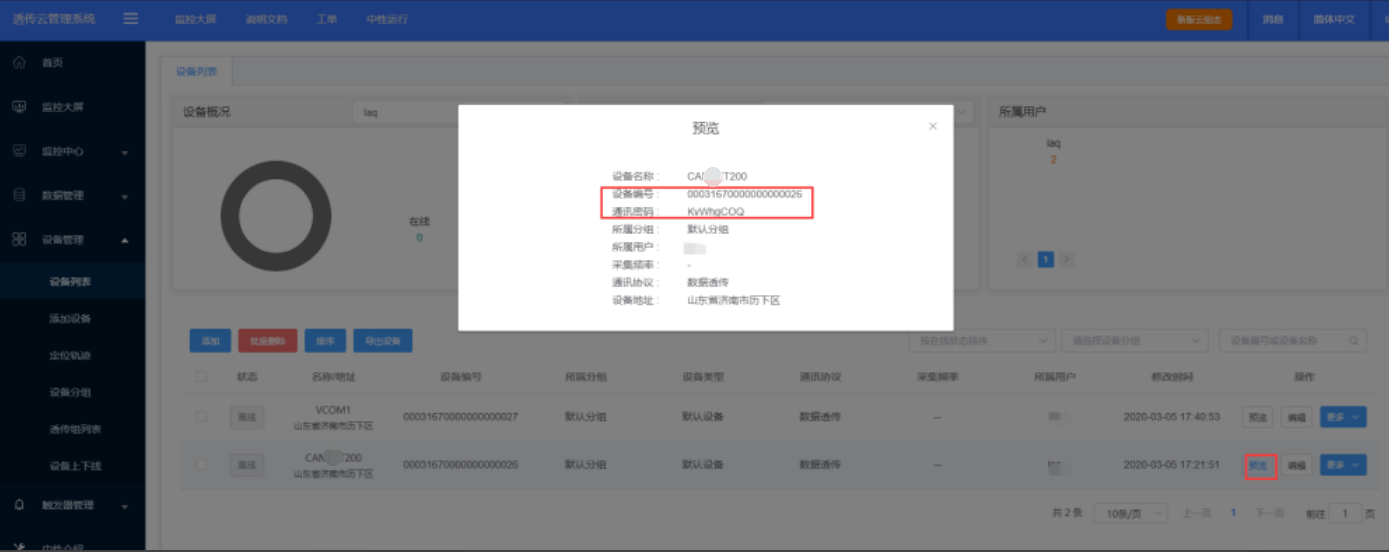
Task: Click the 前往 page number input field
Action: tap(1345, 513)
